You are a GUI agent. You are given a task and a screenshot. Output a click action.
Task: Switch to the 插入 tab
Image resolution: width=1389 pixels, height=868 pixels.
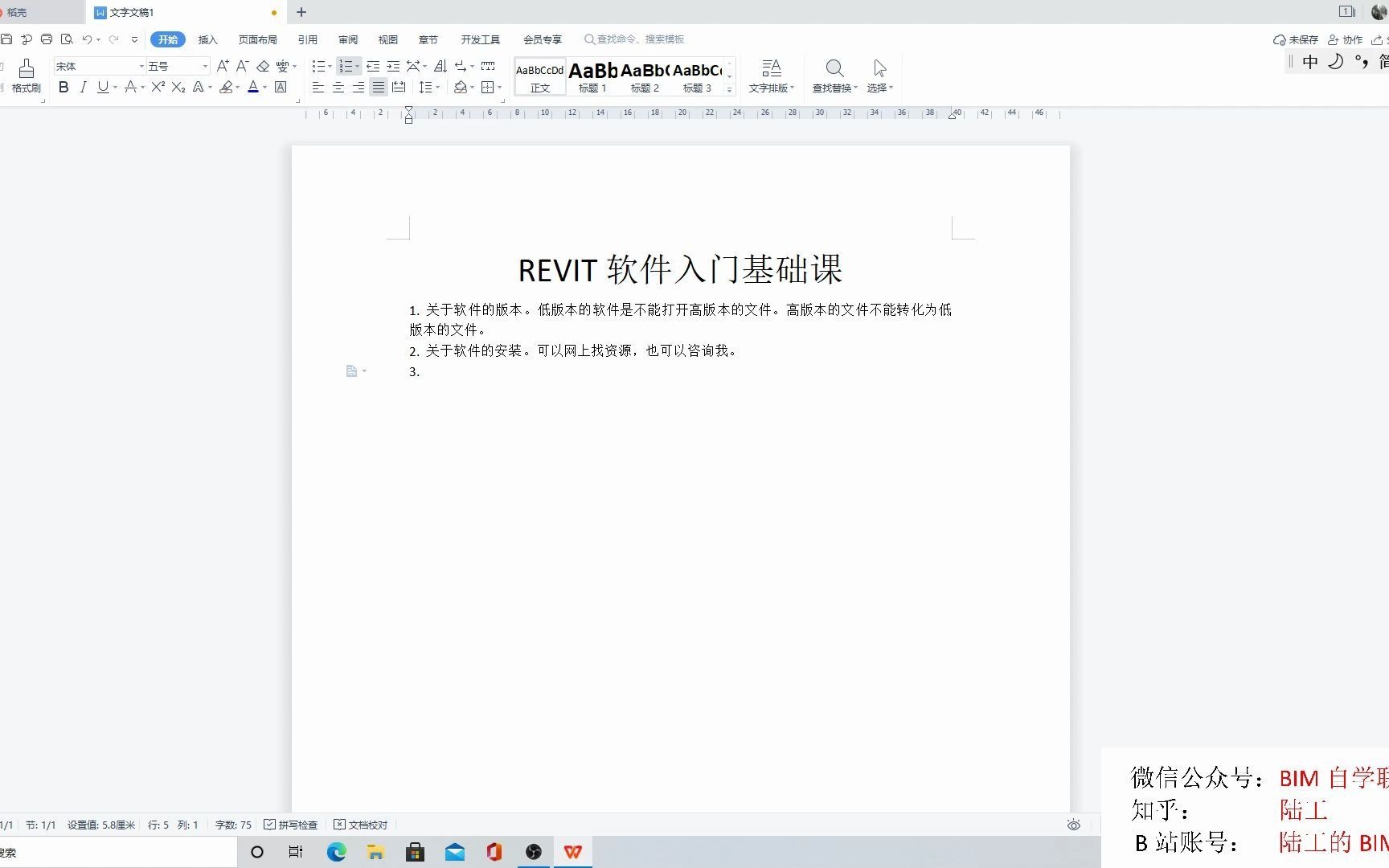pos(207,39)
